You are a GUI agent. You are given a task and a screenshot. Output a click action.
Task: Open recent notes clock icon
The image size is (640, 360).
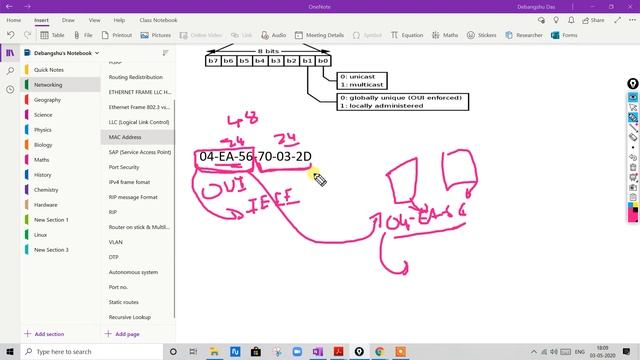coord(10,89)
